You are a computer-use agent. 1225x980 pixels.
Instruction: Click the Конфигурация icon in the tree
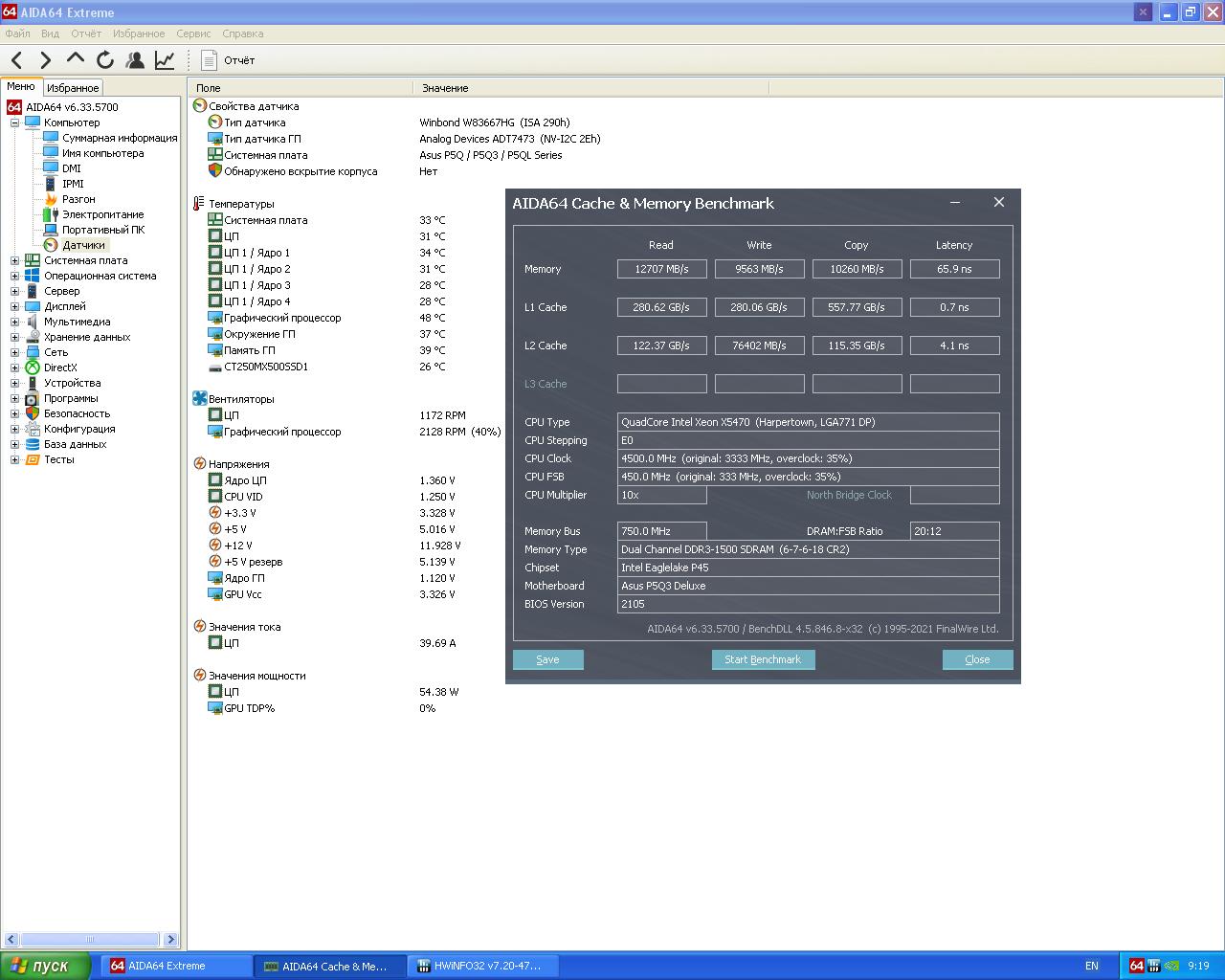(x=32, y=429)
